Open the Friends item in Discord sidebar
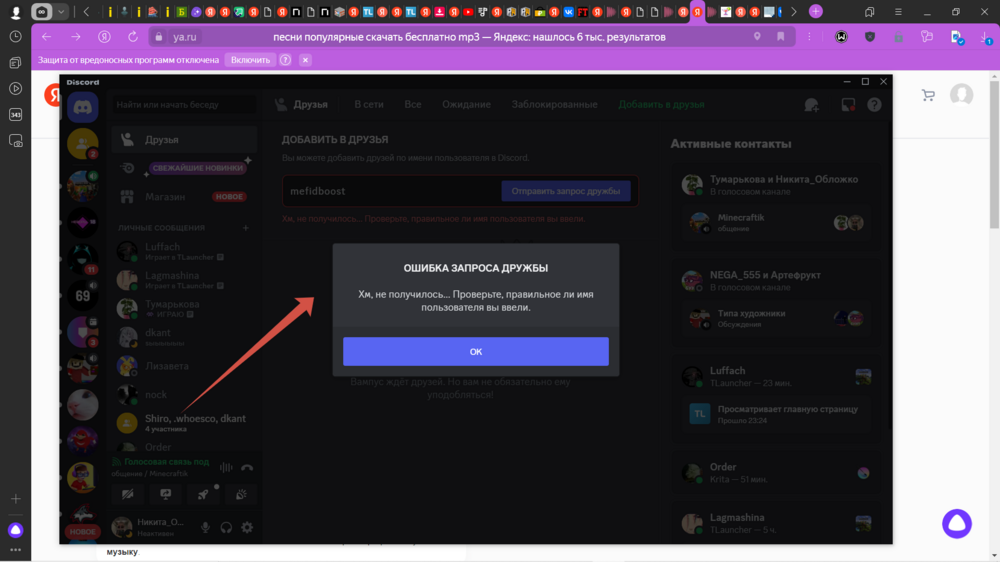The image size is (1000, 562). [x=185, y=140]
